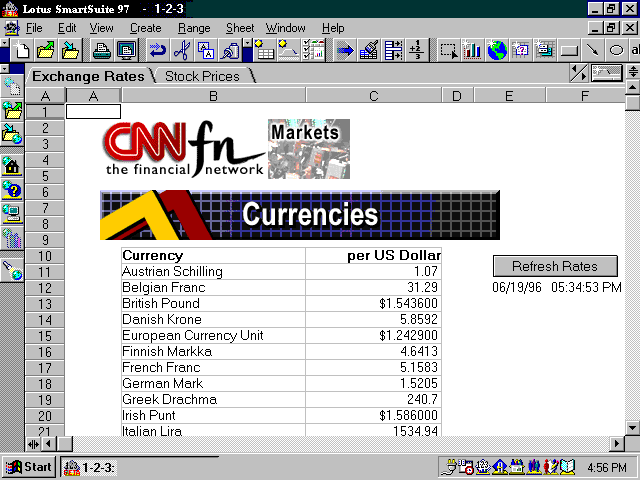The width and height of the screenshot is (640, 480).
Task: Click the Cut scissors icon
Action: tap(181, 49)
